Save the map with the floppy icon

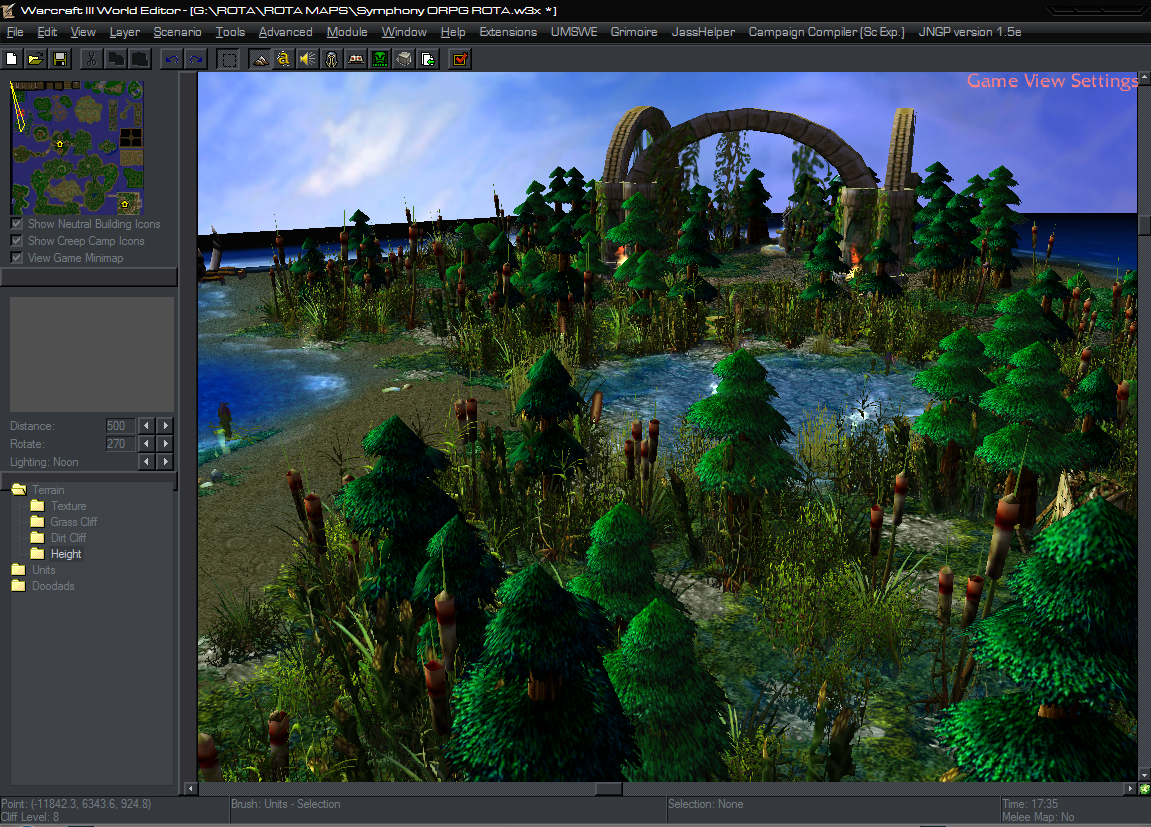point(60,59)
